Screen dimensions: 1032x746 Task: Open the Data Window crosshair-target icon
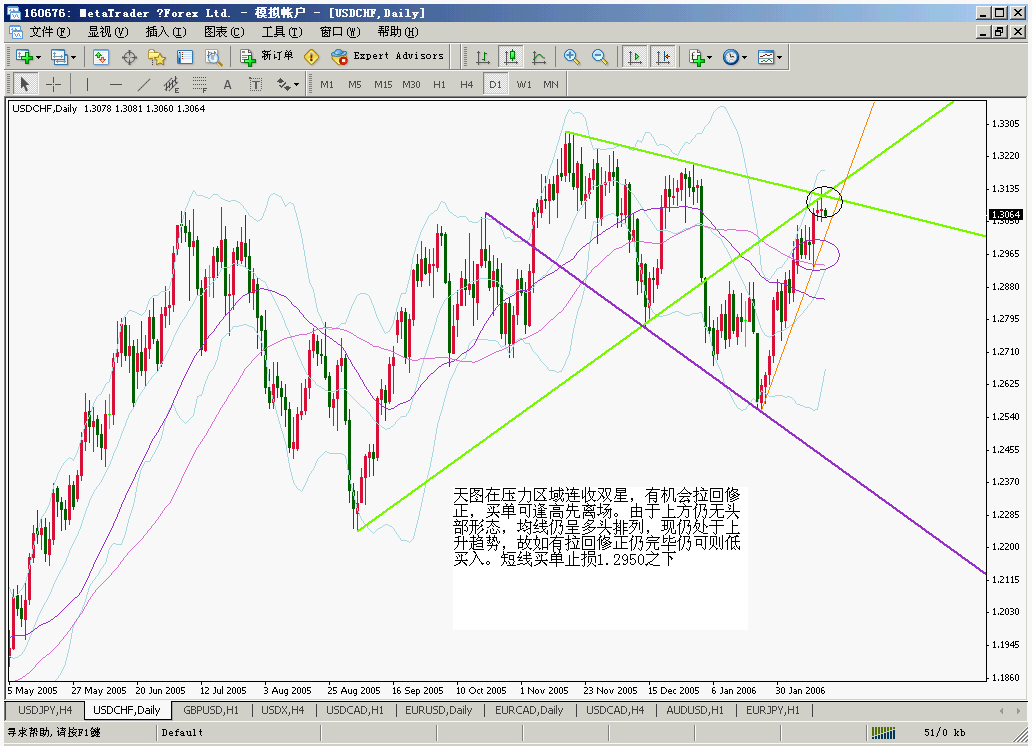[x=129, y=57]
